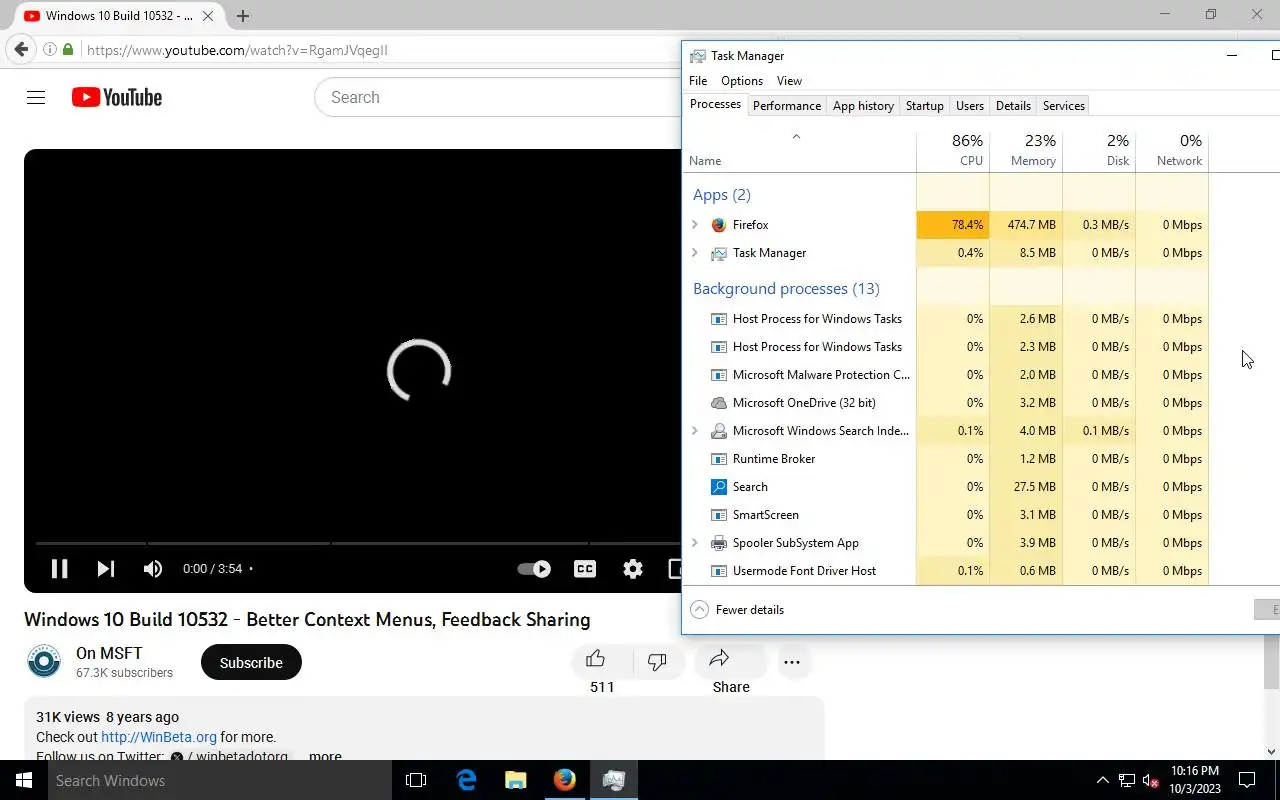The width and height of the screenshot is (1280, 800).
Task: Seek on the video progress bar
Action: click(358, 543)
